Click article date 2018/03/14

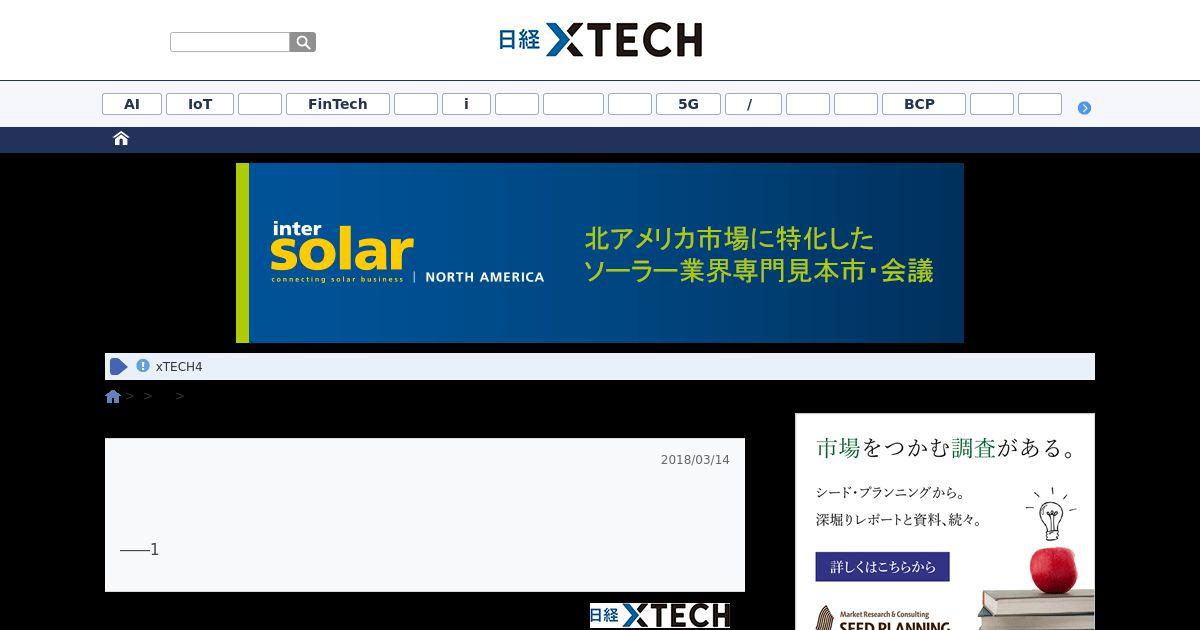pyautogui.click(x=695, y=460)
